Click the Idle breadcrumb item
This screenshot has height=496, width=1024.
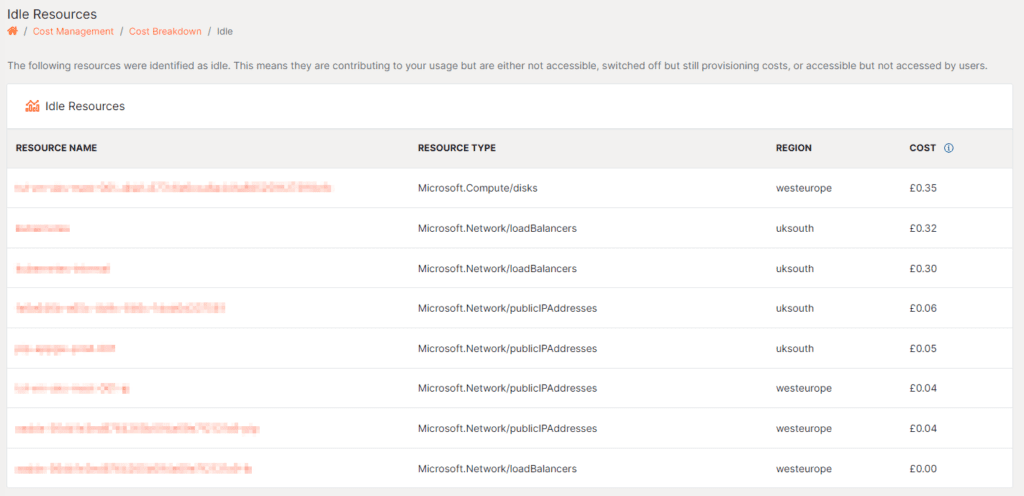[225, 32]
